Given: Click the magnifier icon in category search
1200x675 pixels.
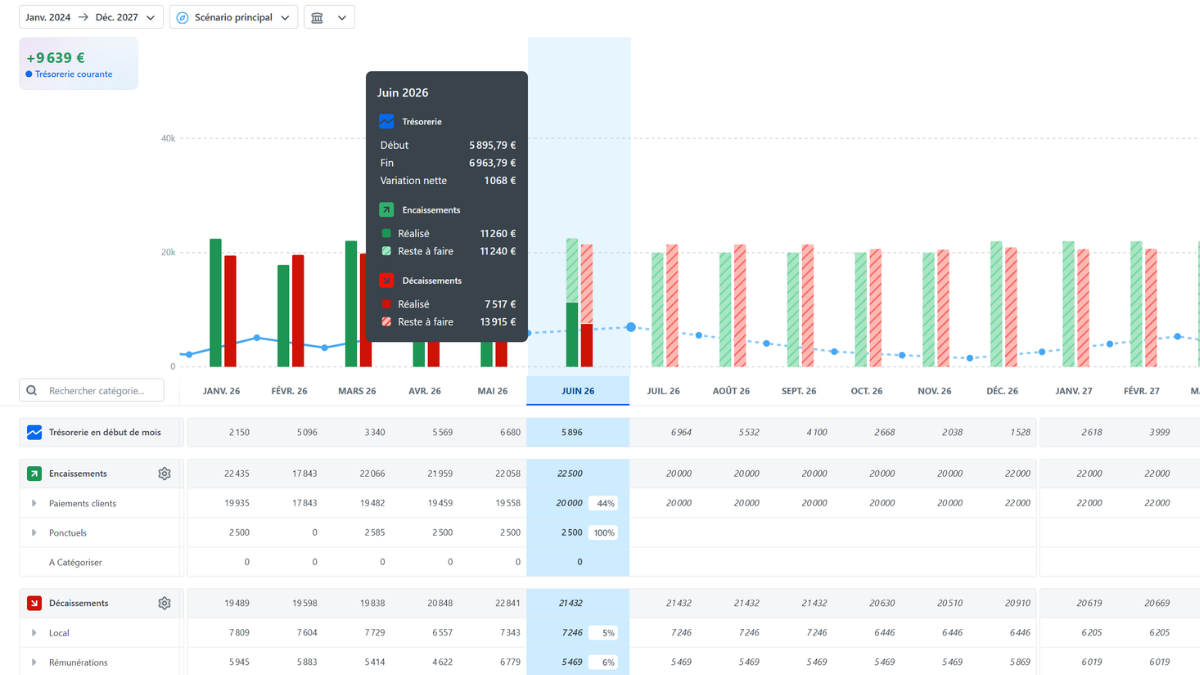Looking at the screenshot, I should click(33, 391).
